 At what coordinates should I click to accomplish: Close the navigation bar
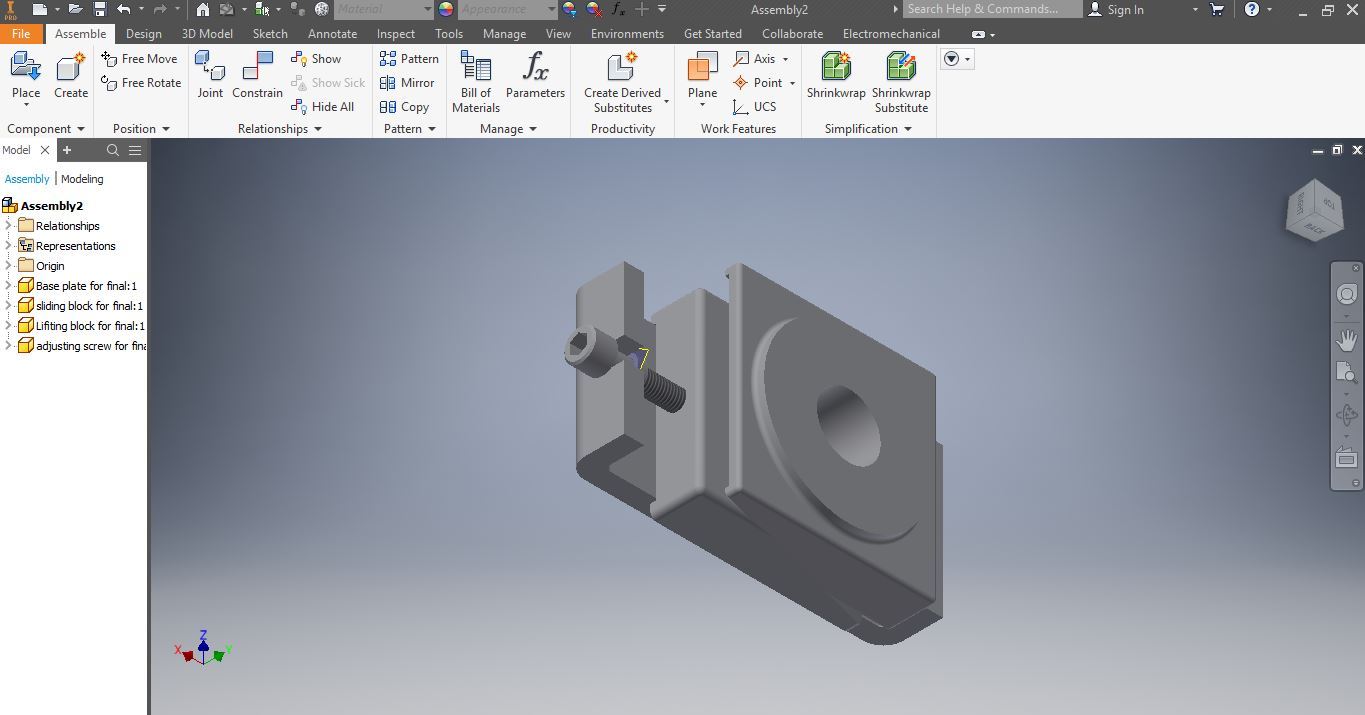[1356, 267]
